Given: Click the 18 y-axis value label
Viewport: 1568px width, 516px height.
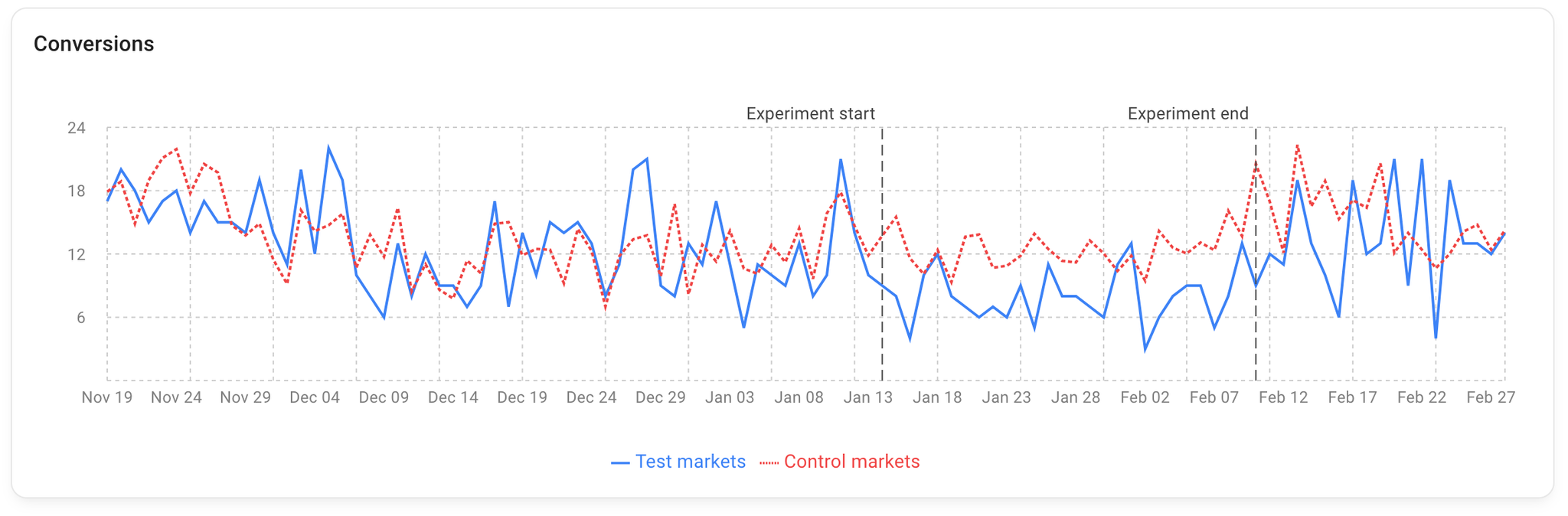Looking at the screenshot, I should click(x=77, y=191).
